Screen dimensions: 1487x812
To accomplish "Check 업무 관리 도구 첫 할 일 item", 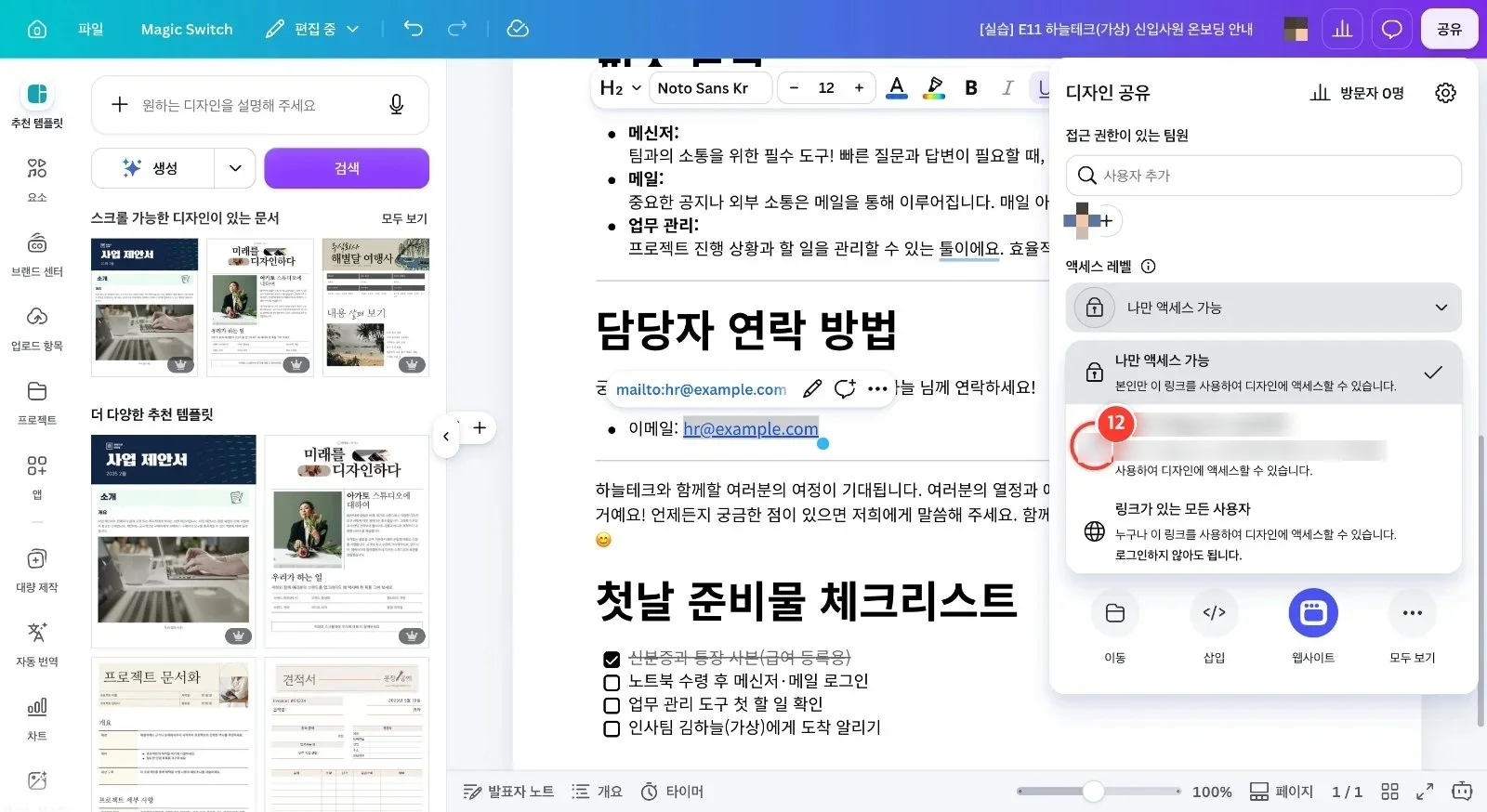I will [612, 705].
